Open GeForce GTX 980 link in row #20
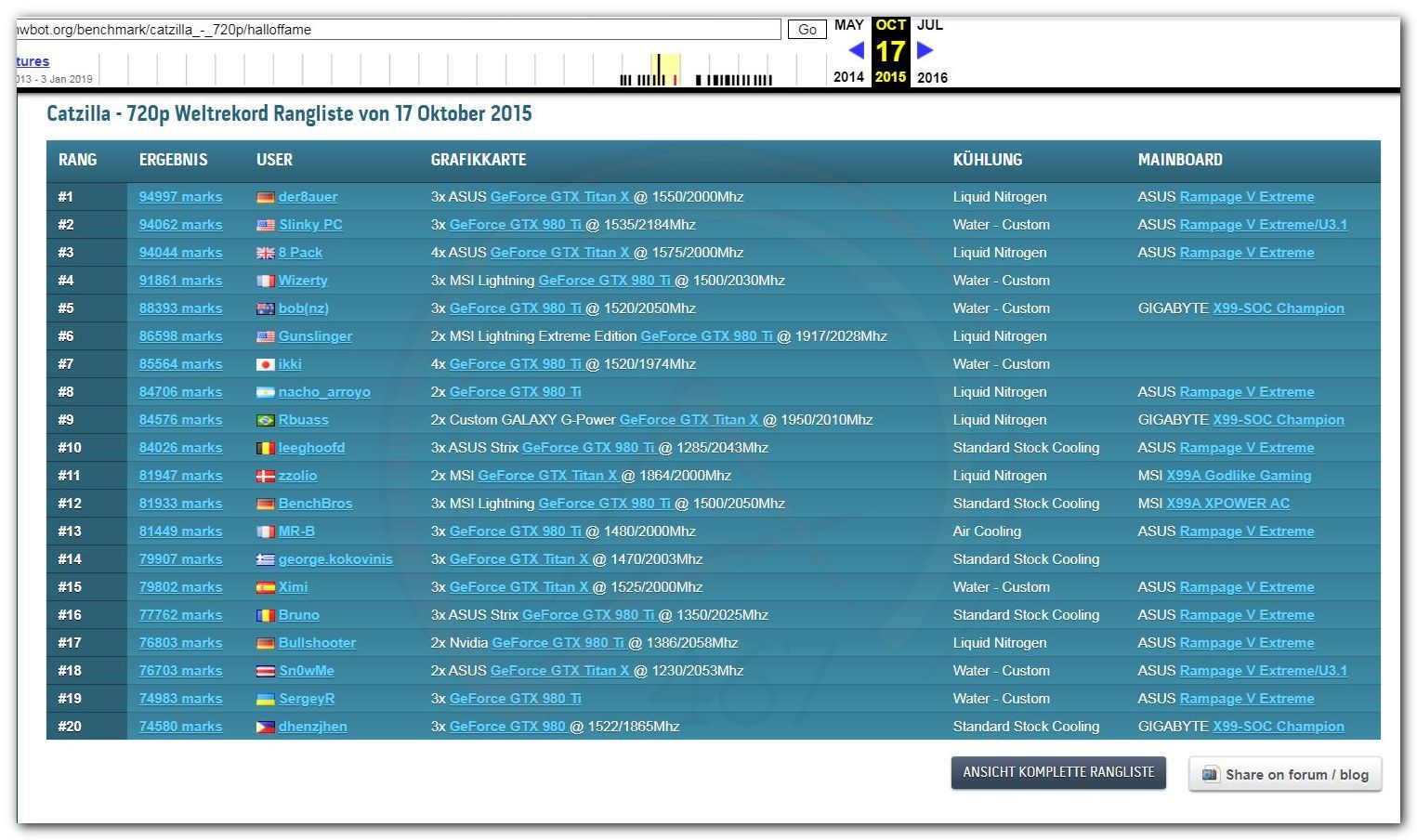The height and width of the screenshot is (840, 1417). click(507, 727)
